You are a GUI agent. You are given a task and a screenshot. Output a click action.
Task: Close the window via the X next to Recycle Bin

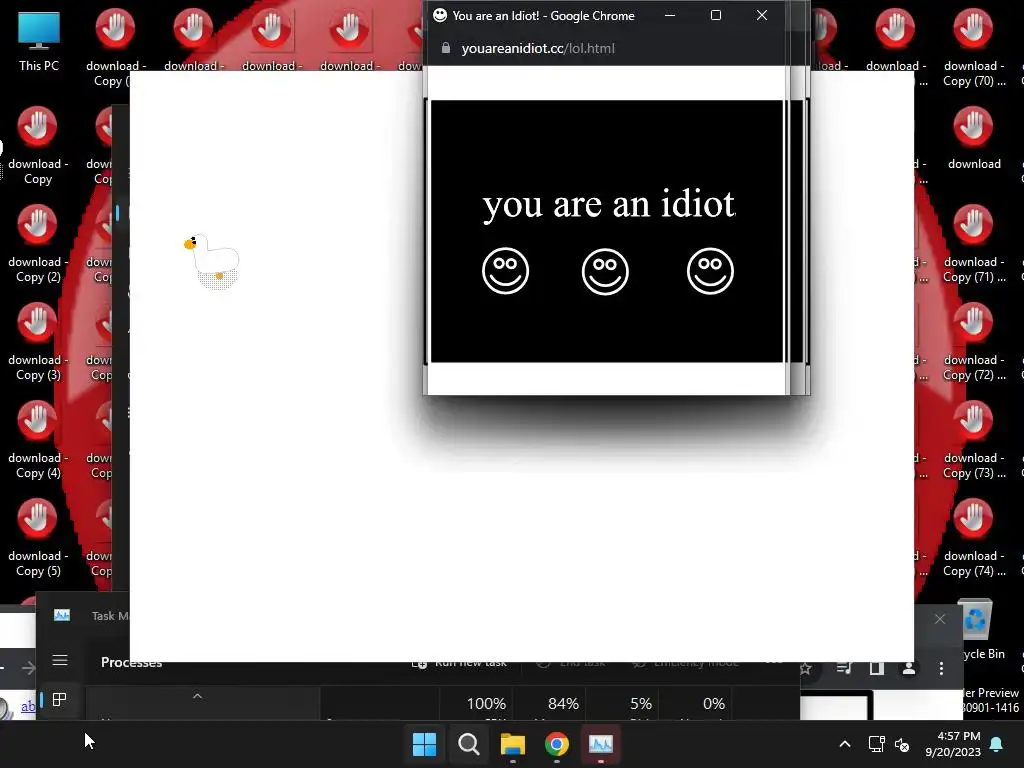(x=939, y=618)
